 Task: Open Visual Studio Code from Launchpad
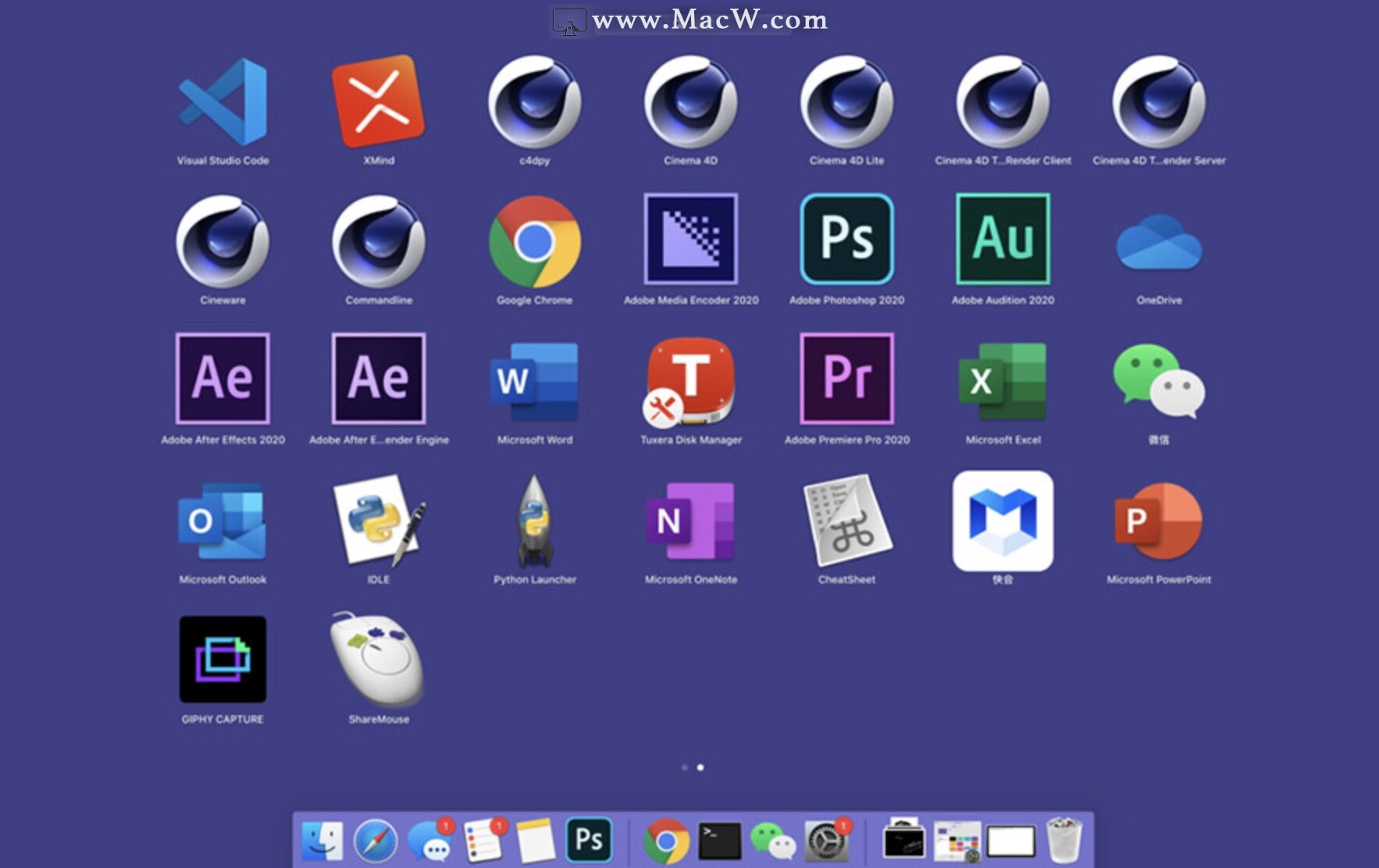pyautogui.click(x=223, y=102)
